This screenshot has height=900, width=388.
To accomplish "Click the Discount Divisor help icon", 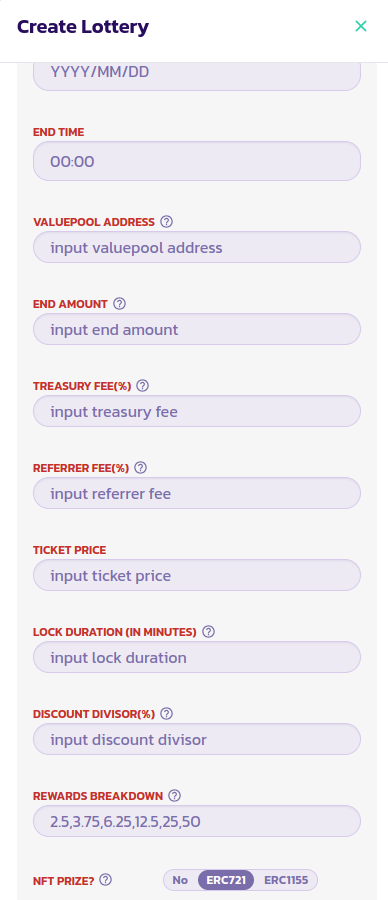I will click(x=166, y=713).
